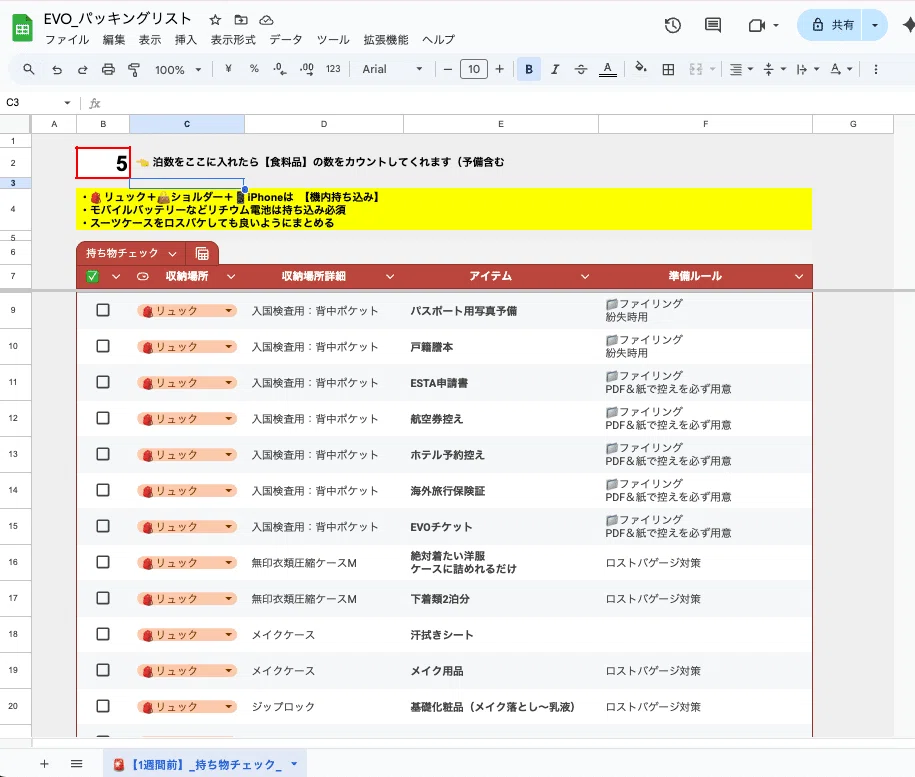
Task: Open the 編集 menu
Action: [114, 40]
